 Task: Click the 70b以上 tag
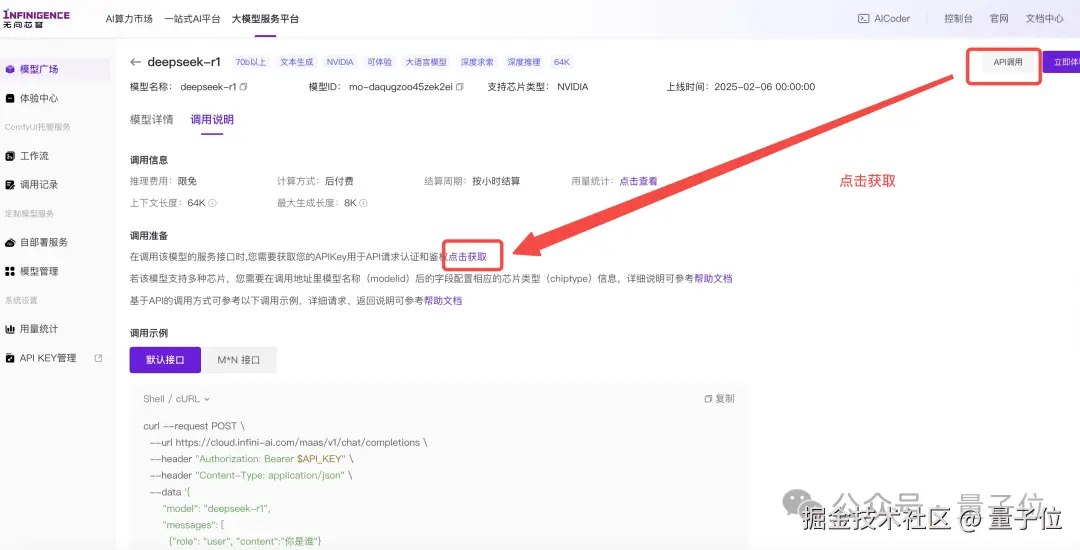point(251,62)
